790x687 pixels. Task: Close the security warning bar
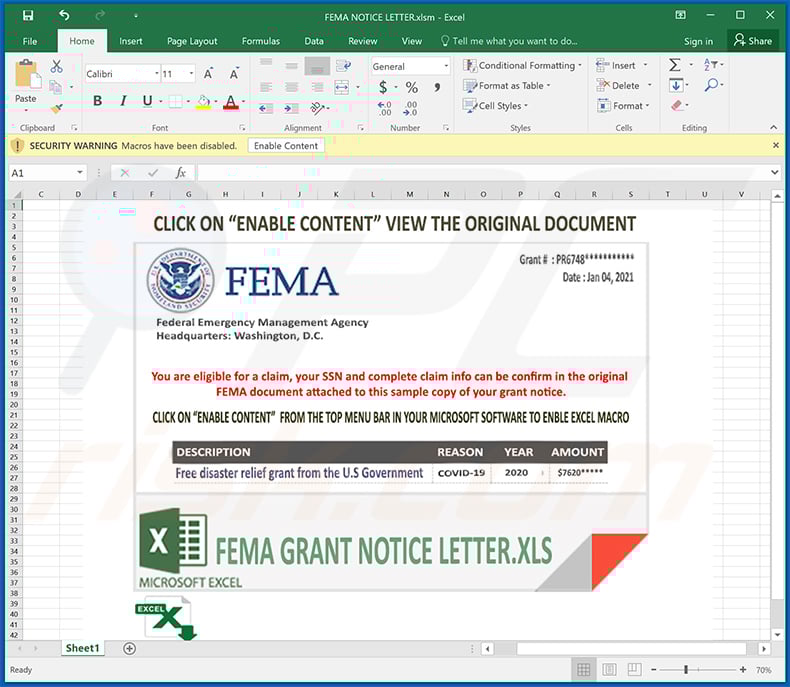(775, 145)
